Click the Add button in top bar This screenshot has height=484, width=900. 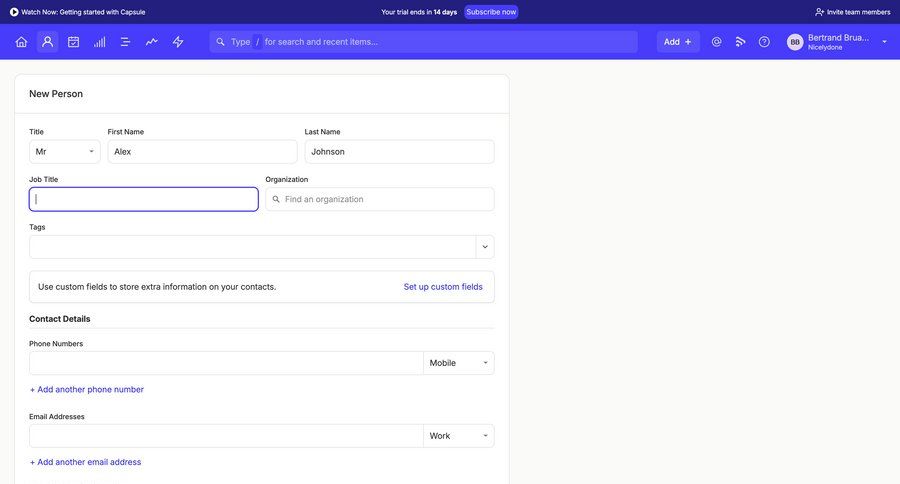click(x=677, y=42)
